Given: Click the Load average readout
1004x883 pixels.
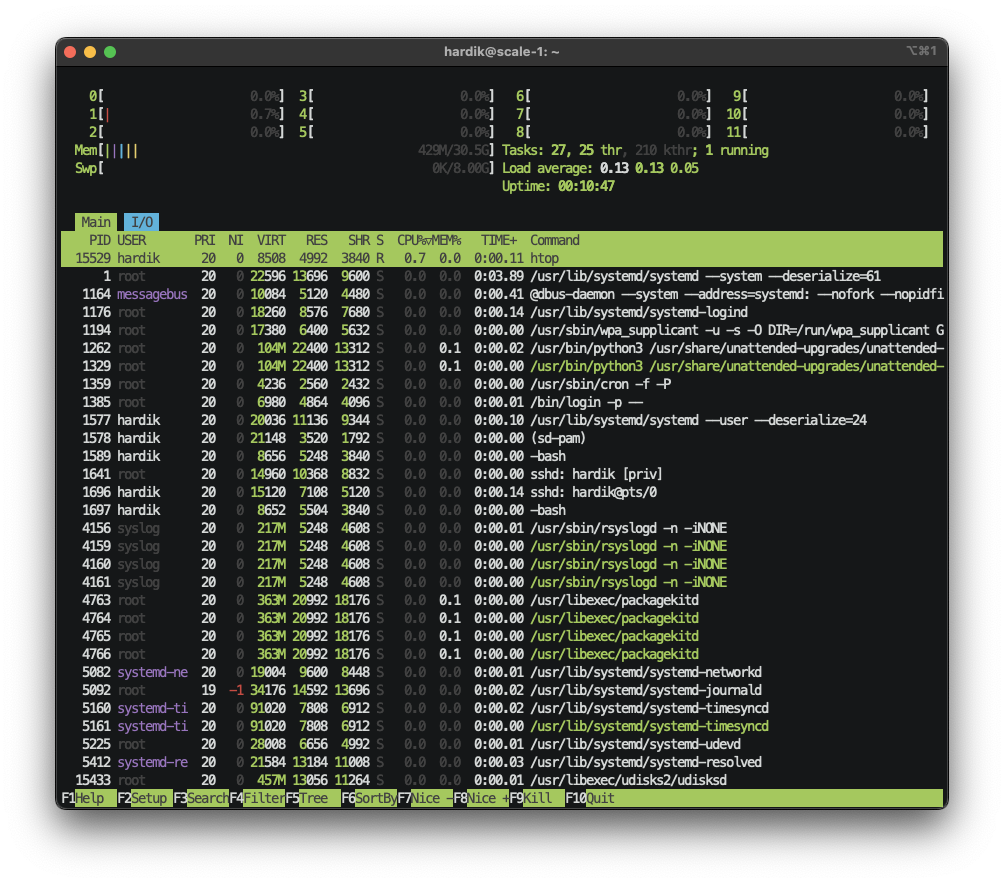Looking at the screenshot, I should coord(600,168).
